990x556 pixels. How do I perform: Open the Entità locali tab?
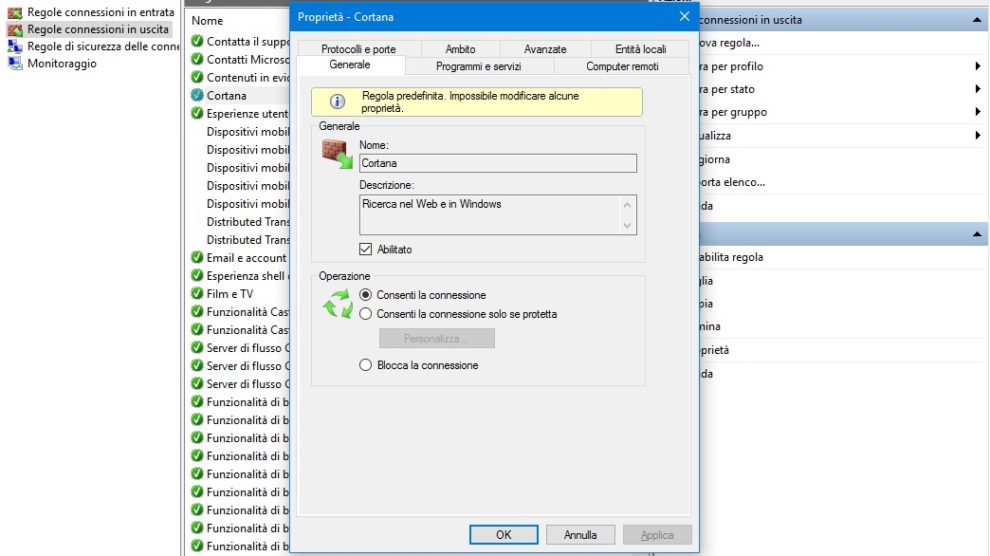[640, 49]
